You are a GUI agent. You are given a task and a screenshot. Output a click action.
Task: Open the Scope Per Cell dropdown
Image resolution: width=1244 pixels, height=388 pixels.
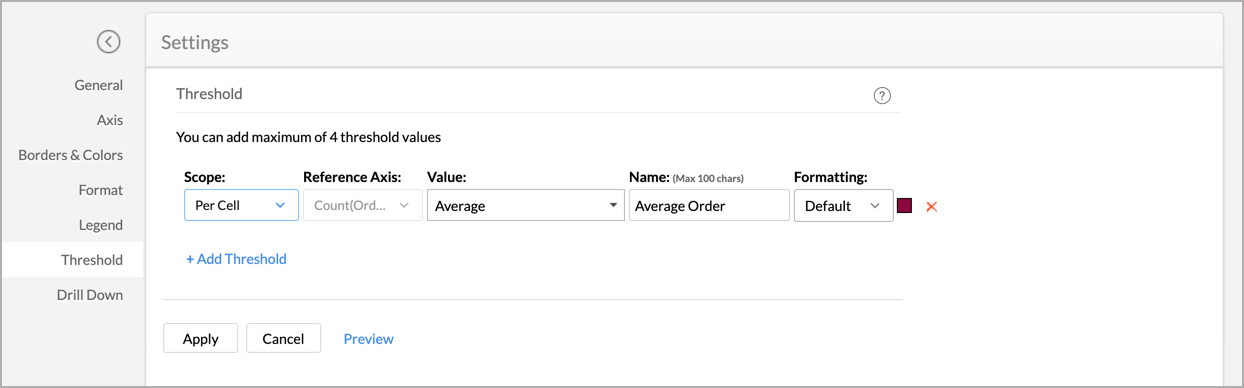click(x=241, y=205)
